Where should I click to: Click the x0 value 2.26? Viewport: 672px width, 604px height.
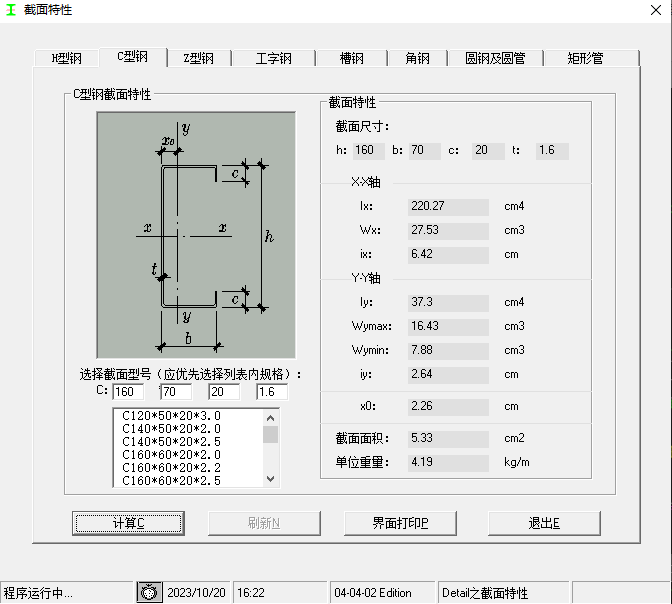(x=448, y=407)
